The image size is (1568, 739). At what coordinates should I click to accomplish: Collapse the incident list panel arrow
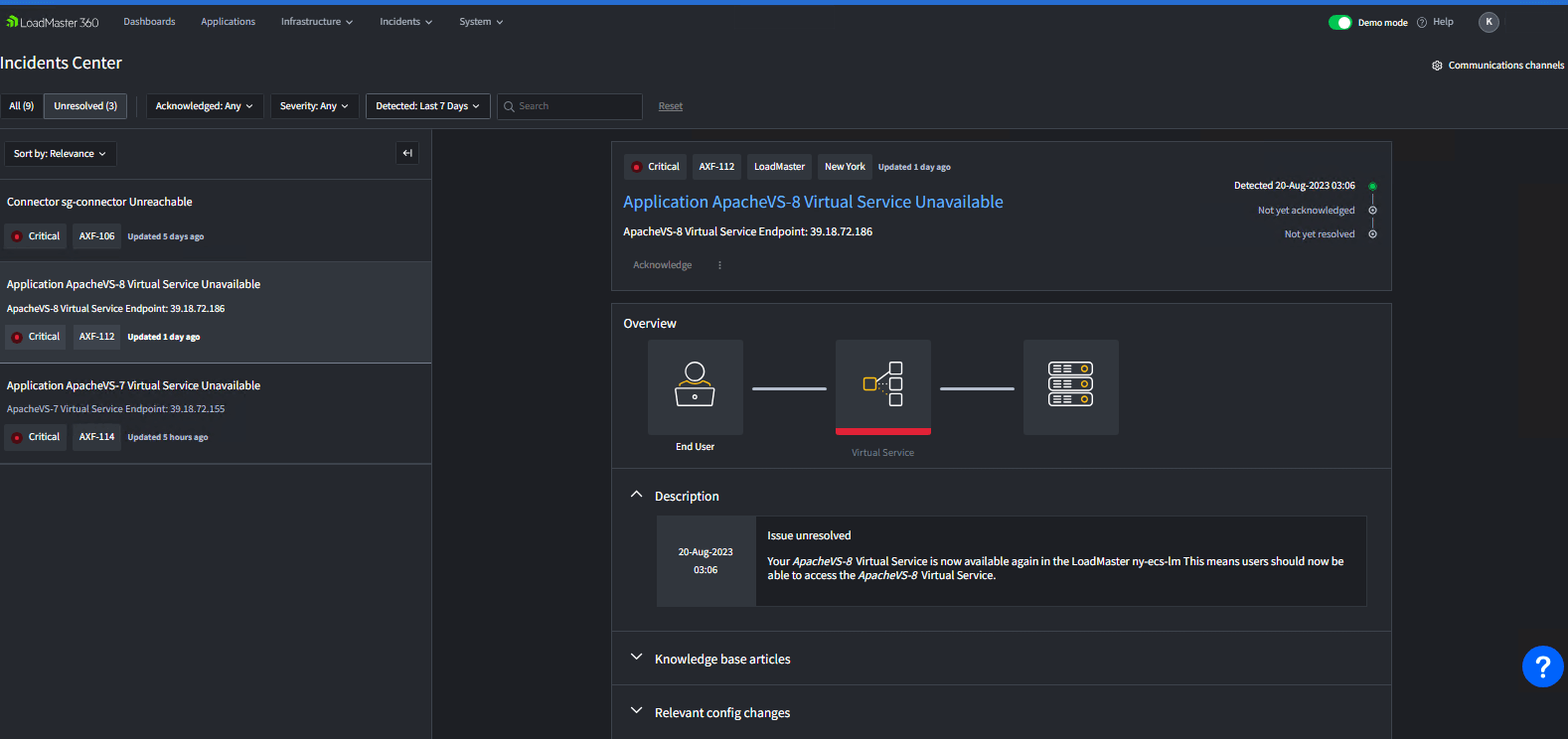click(x=407, y=153)
